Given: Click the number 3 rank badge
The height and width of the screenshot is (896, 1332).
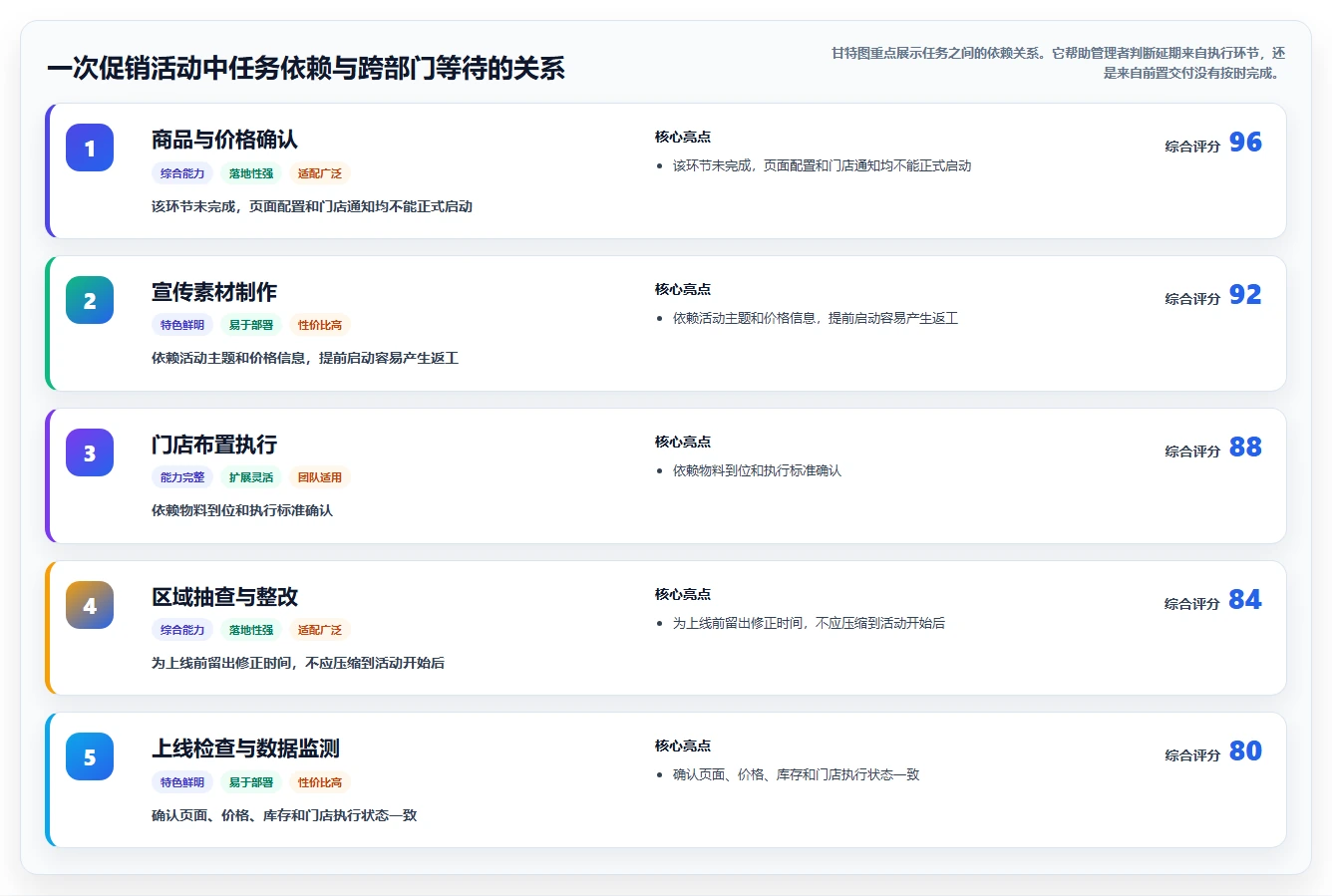Looking at the screenshot, I should tap(90, 452).
